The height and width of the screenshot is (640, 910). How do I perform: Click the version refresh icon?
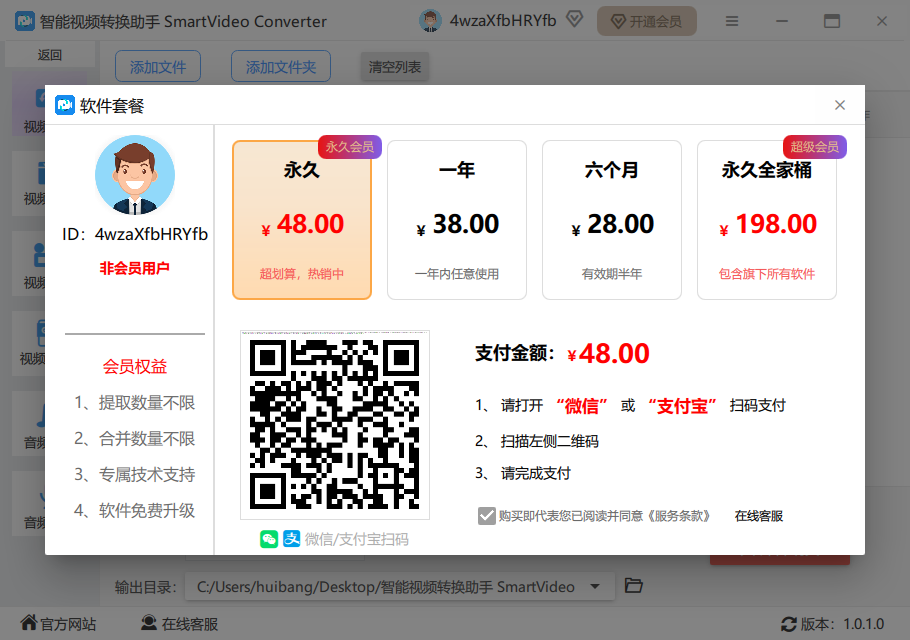point(789,624)
